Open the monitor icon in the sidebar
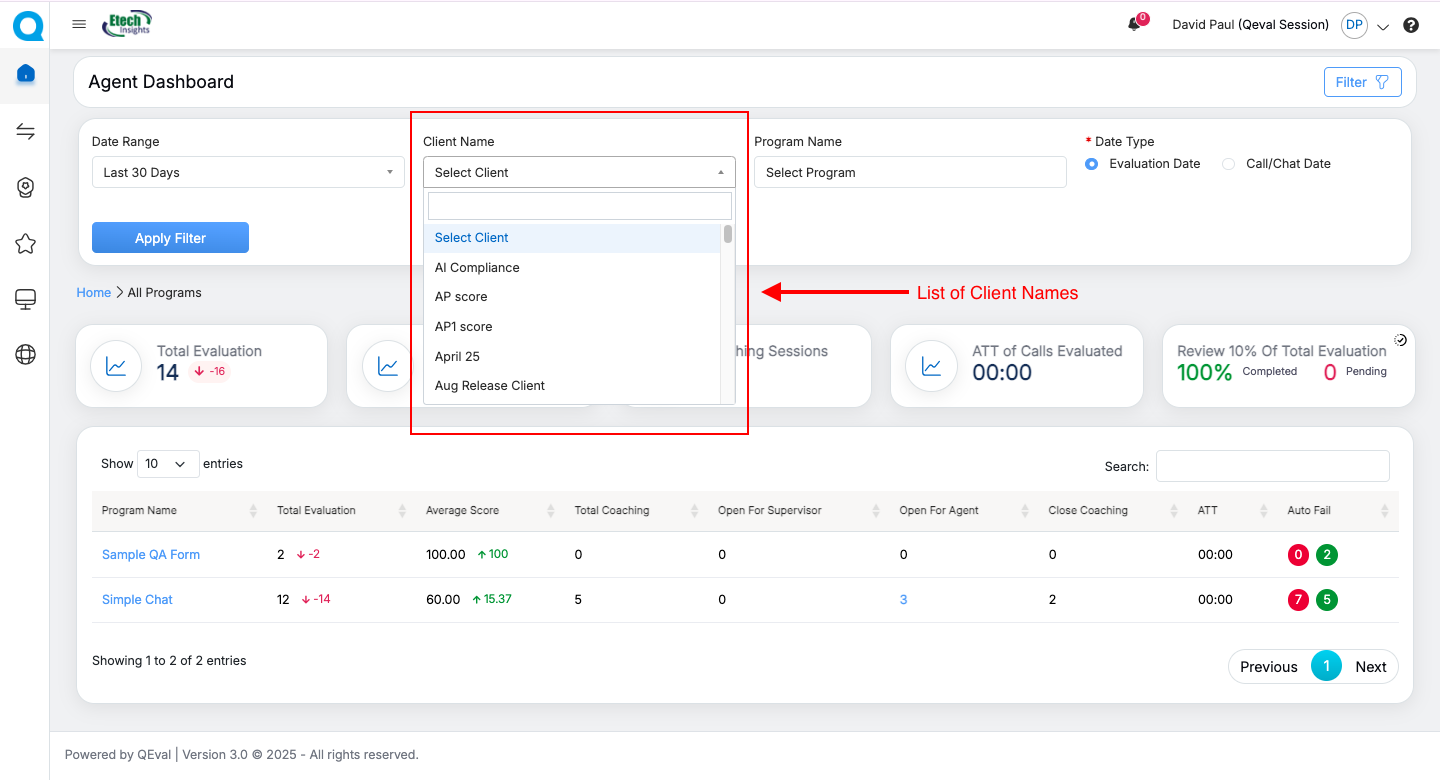Screen dimensions: 1440x780 (26, 299)
